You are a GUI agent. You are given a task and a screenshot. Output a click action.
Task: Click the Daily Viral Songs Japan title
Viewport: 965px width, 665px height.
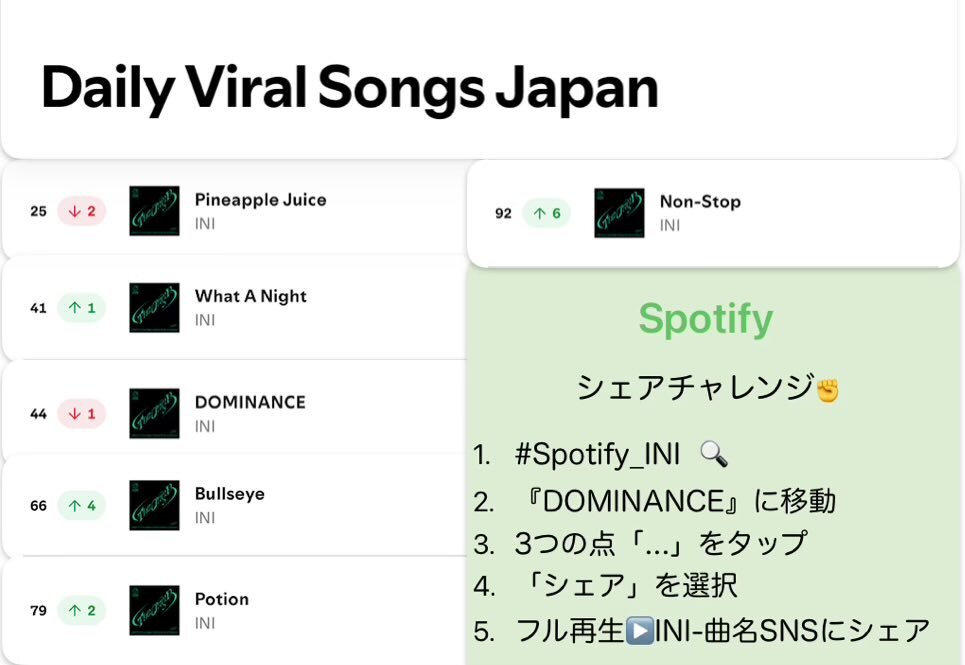[x=350, y=89]
